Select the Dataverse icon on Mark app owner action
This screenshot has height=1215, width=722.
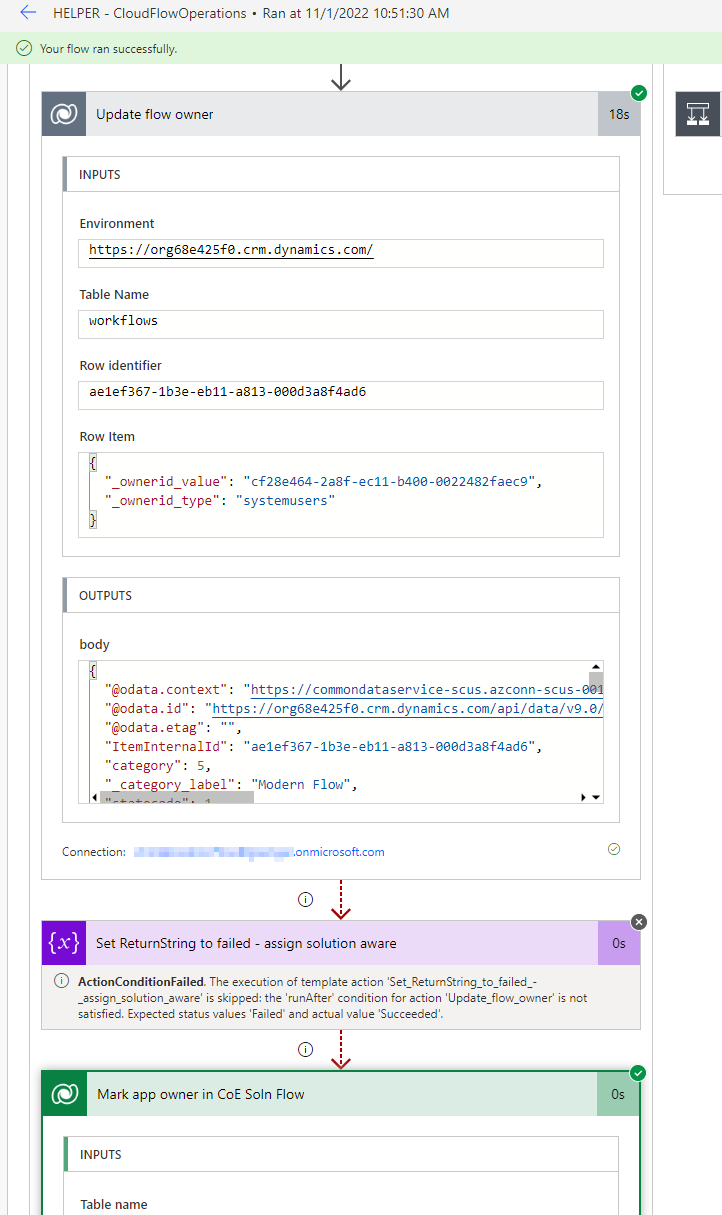[63, 1093]
